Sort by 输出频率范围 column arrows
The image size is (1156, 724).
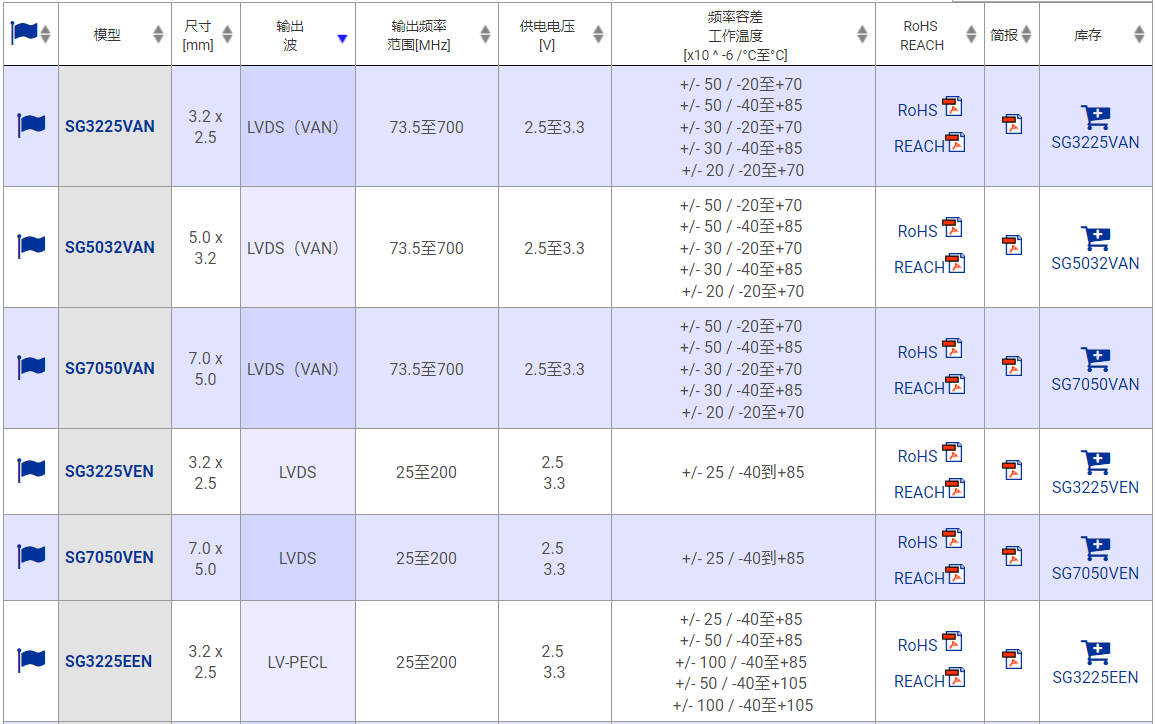485,34
